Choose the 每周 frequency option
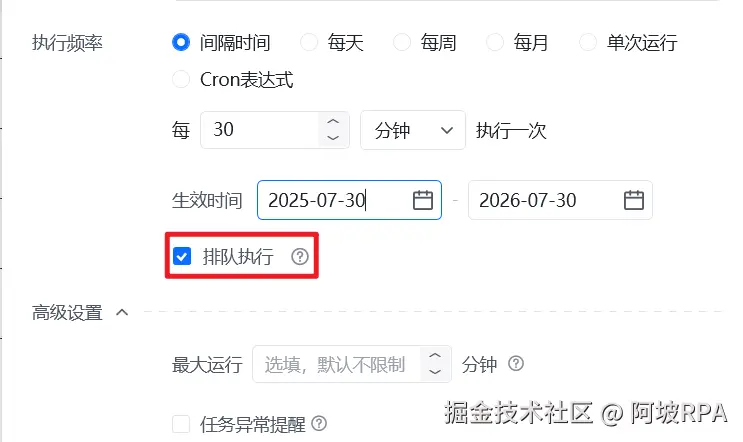This screenshot has width=743, height=442. coord(402,42)
